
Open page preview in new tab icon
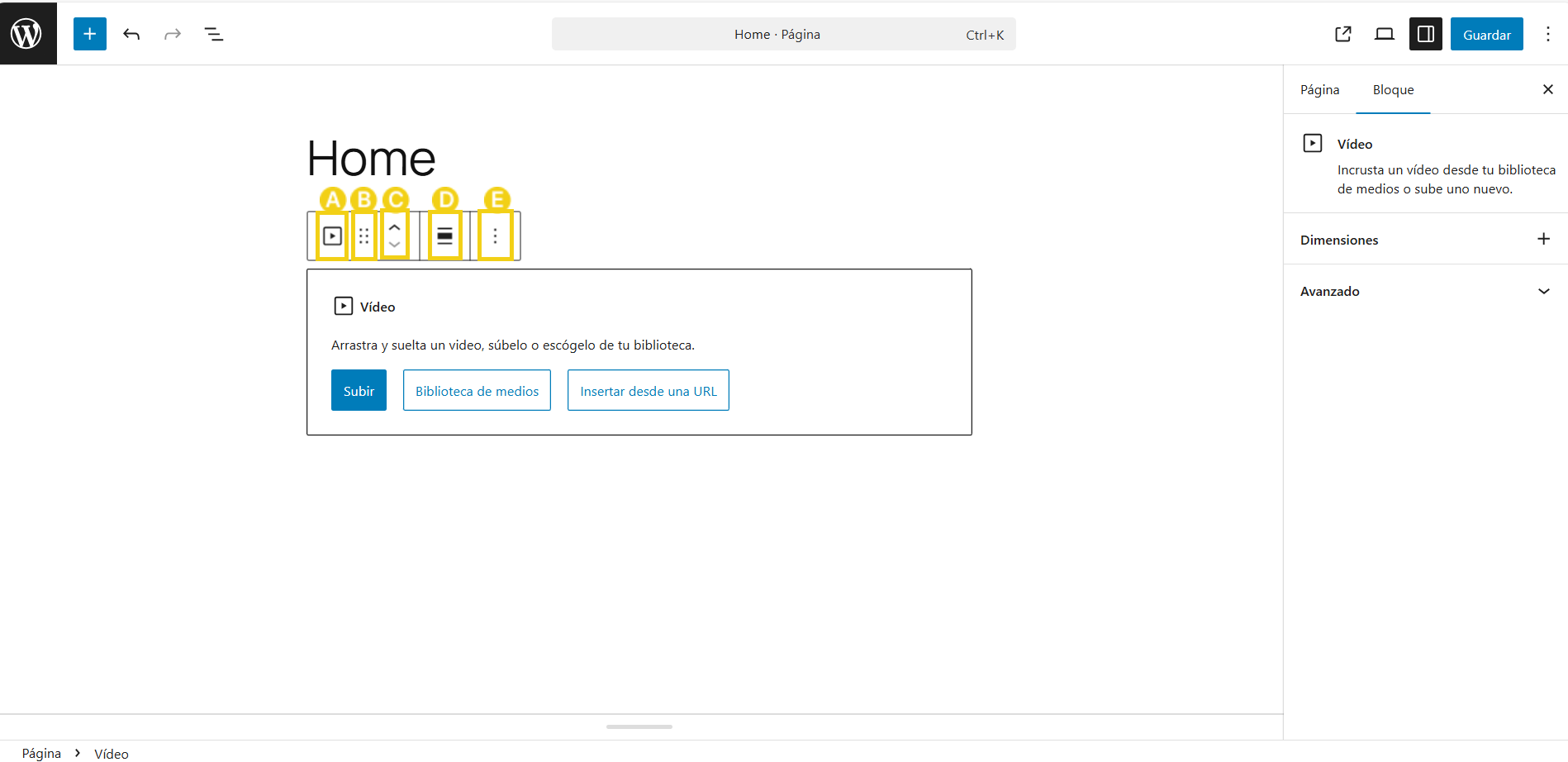[x=1343, y=34]
